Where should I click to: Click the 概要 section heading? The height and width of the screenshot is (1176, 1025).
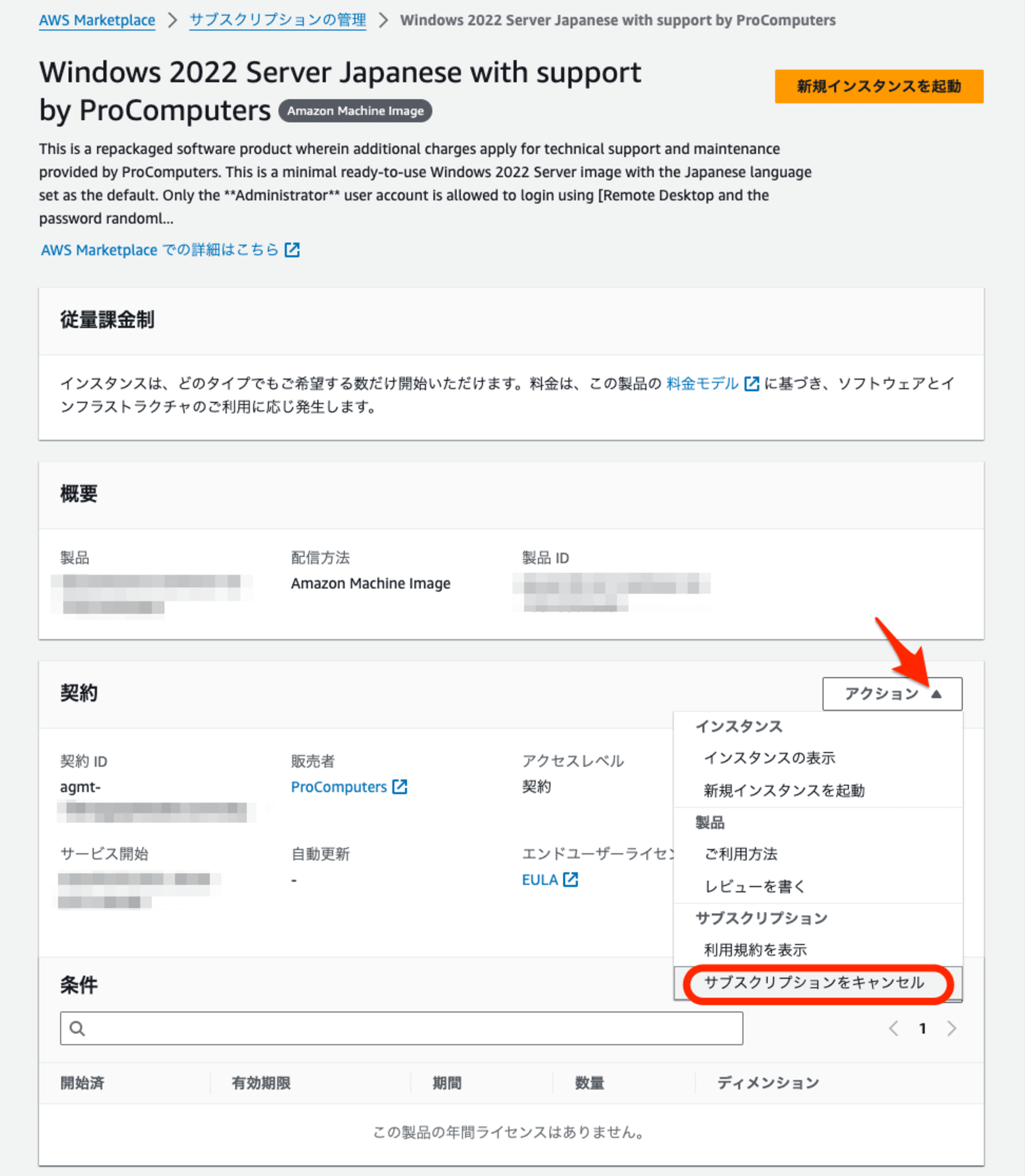coord(79,494)
